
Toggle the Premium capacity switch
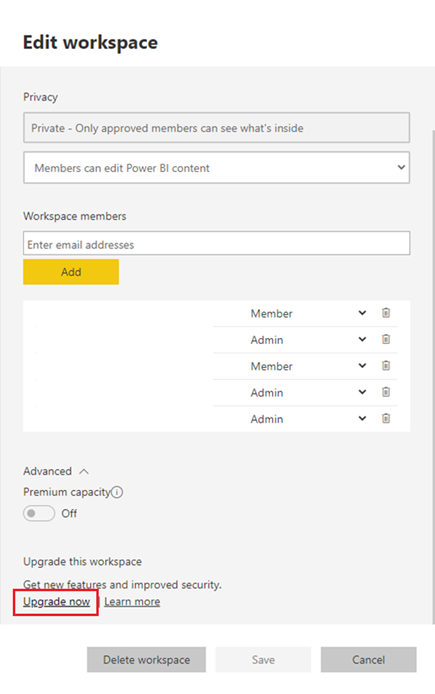point(39,513)
